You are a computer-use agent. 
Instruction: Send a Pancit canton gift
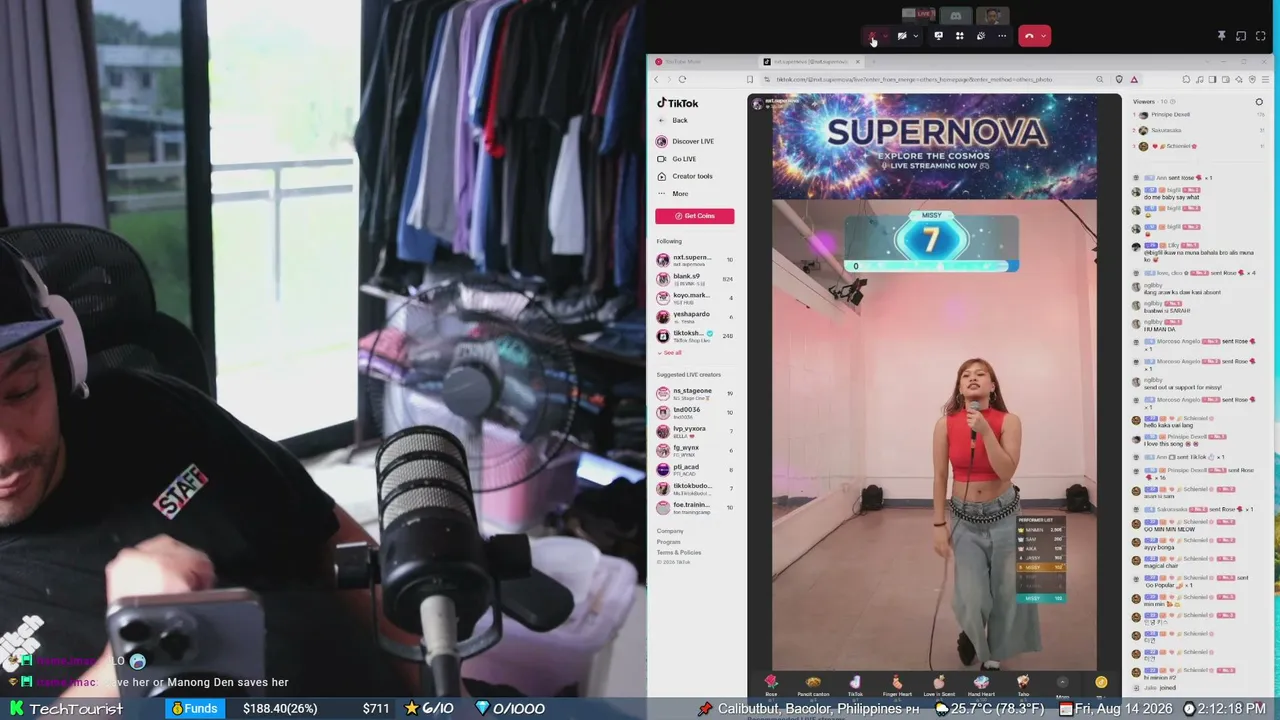(813, 685)
